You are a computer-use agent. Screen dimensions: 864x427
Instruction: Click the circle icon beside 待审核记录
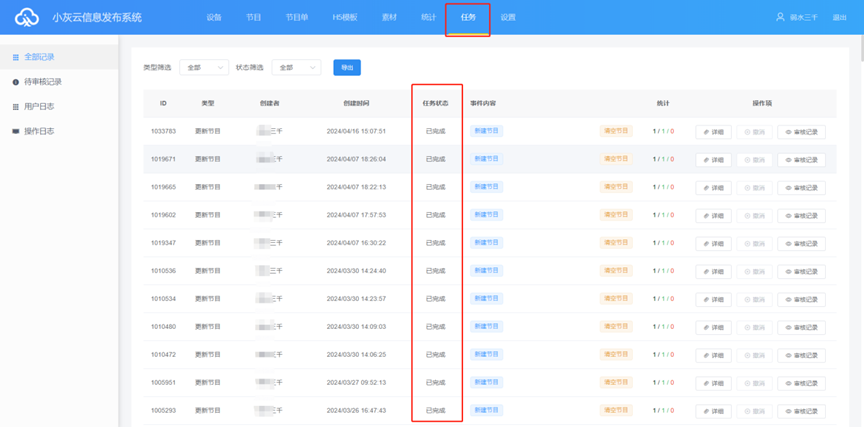click(x=15, y=82)
